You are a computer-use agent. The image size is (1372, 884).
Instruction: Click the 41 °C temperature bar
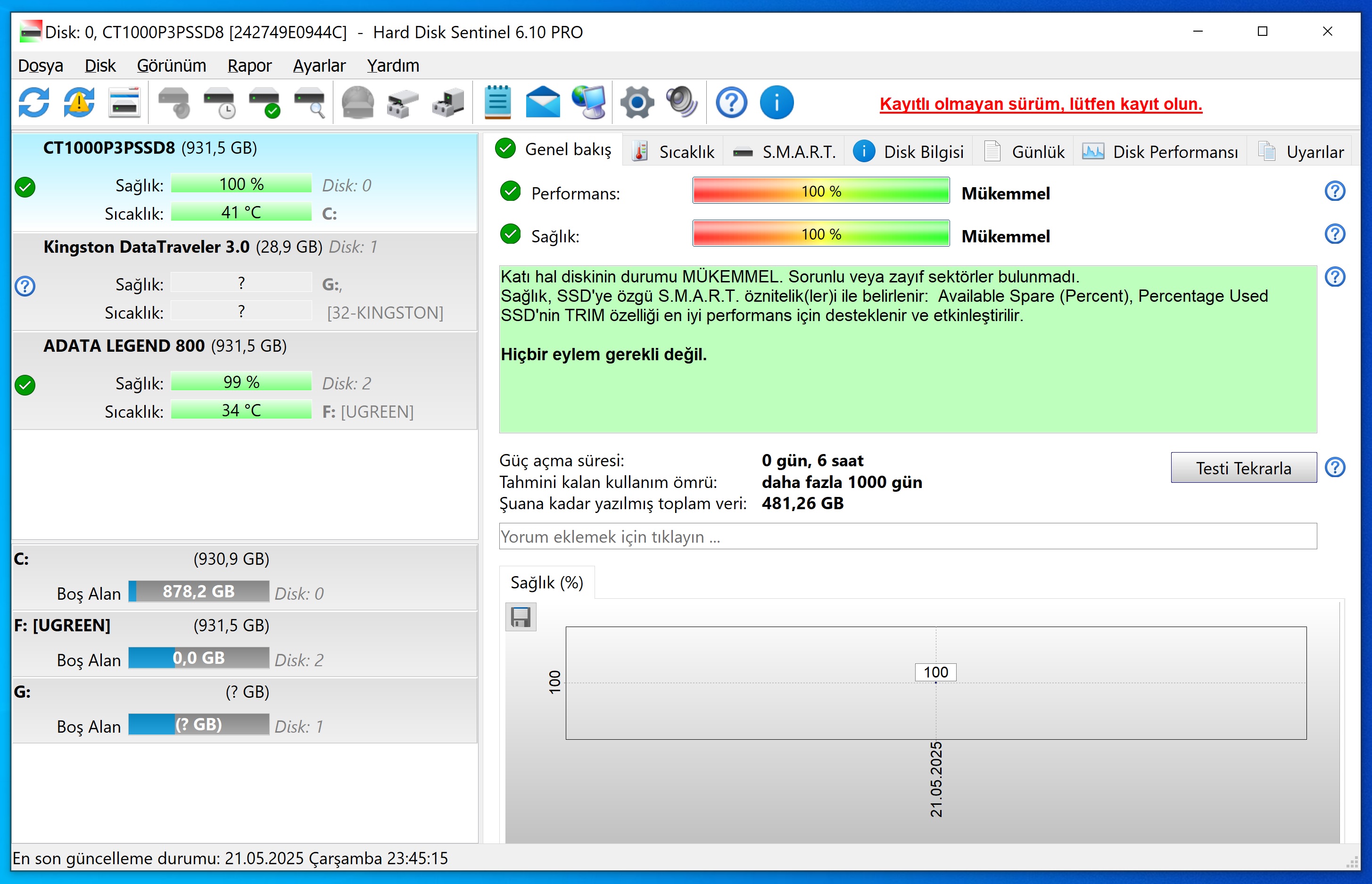pos(241,212)
